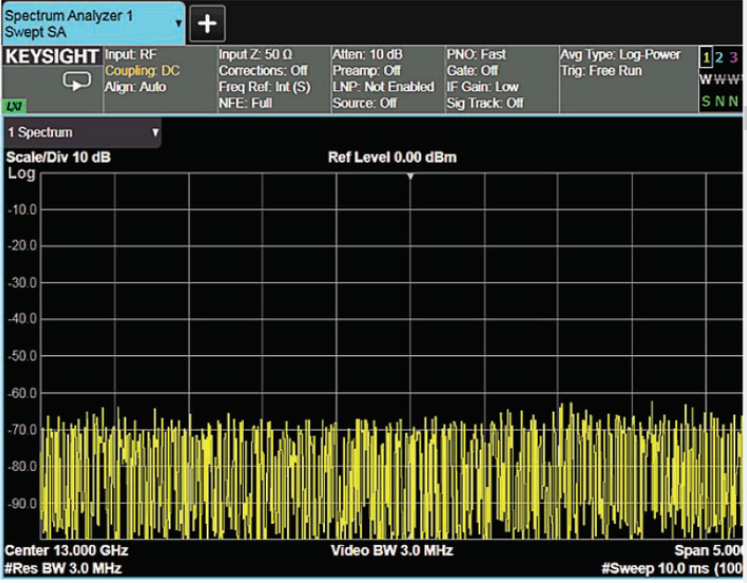
Task: Select trace 2 indicator
Action: pyautogui.click(x=719, y=58)
